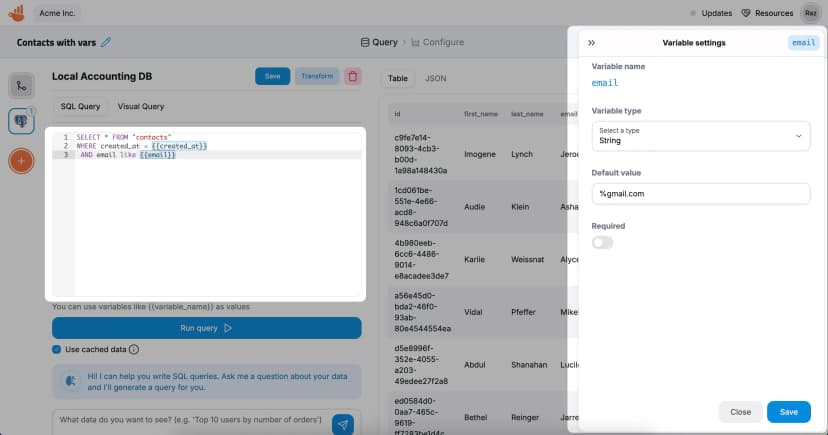Collapse the Variable settings panel with double-chevron icon

[591, 43]
